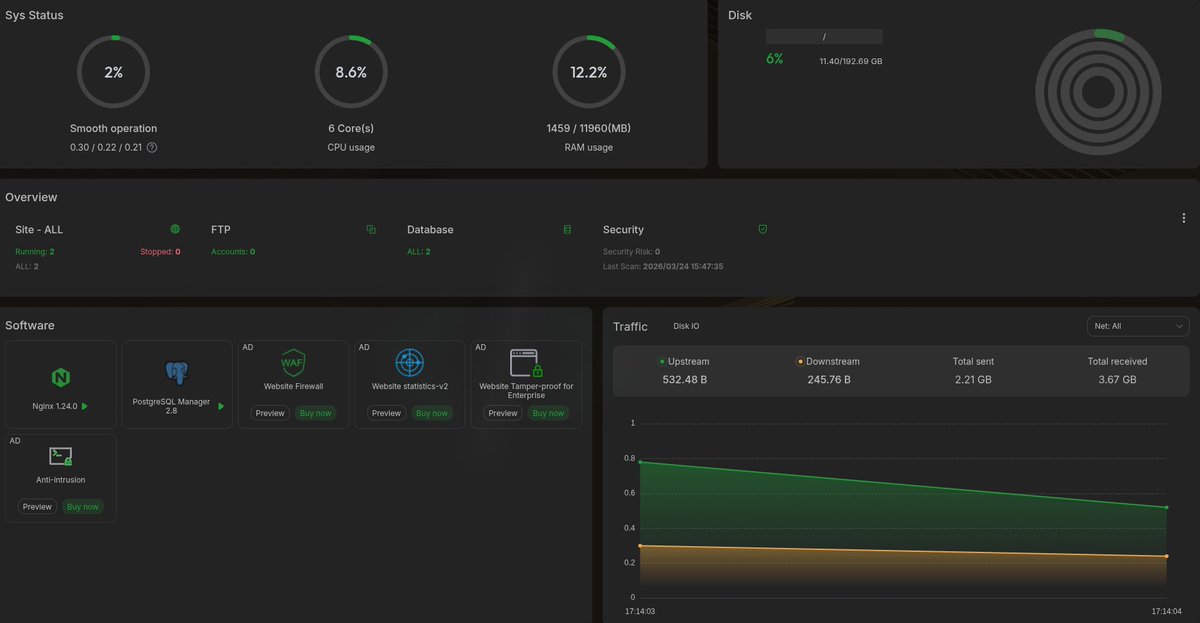Click the Database icon in Overview
This screenshot has width=1200, height=623.
(567, 229)
